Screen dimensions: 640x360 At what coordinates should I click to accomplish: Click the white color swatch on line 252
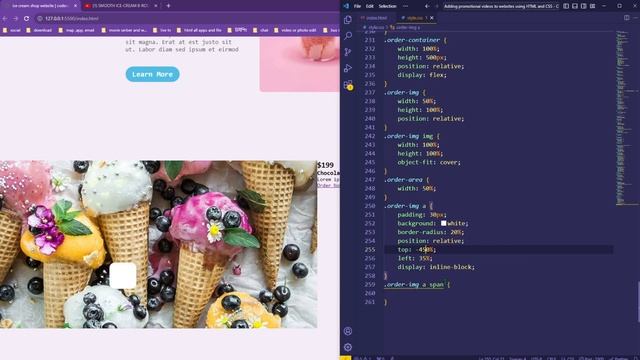pos(443,223)
